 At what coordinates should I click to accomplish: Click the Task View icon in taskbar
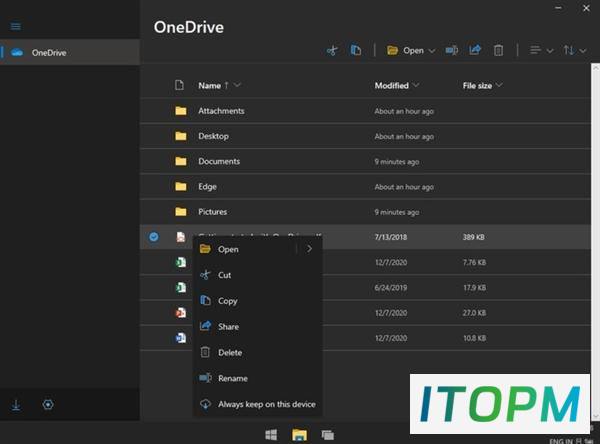click(x=328, y=435)
